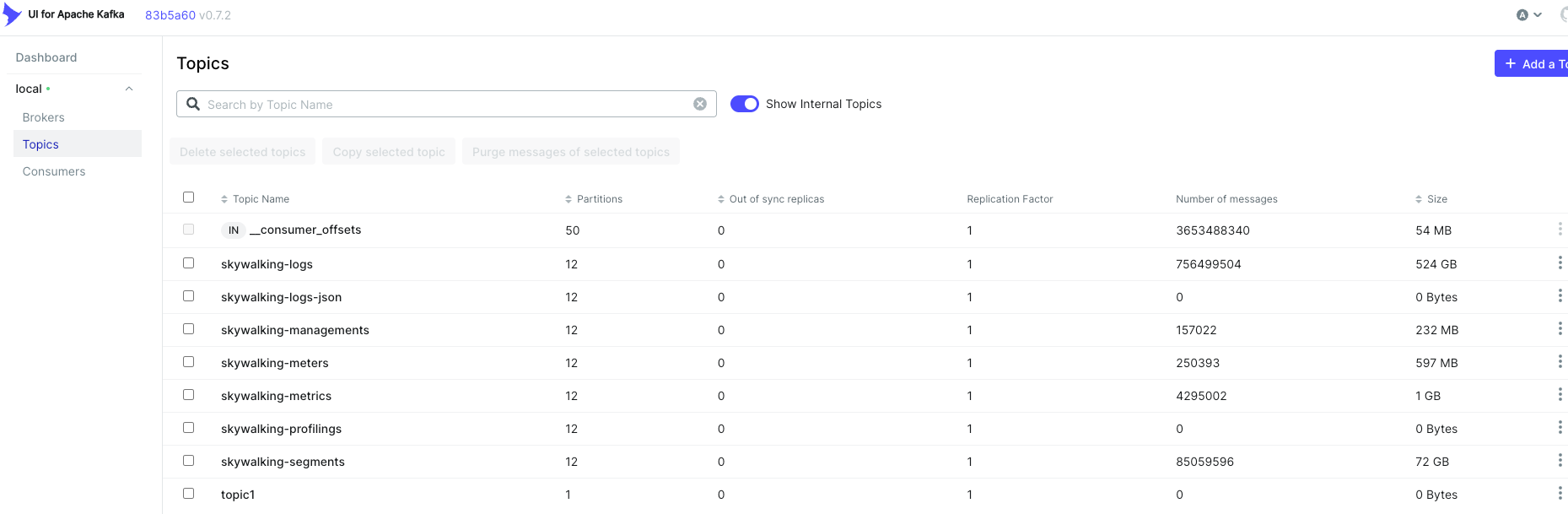Focus the Search by Topic Name field
The width and height of the screenshot is (1568, 514).
[446, 104]
